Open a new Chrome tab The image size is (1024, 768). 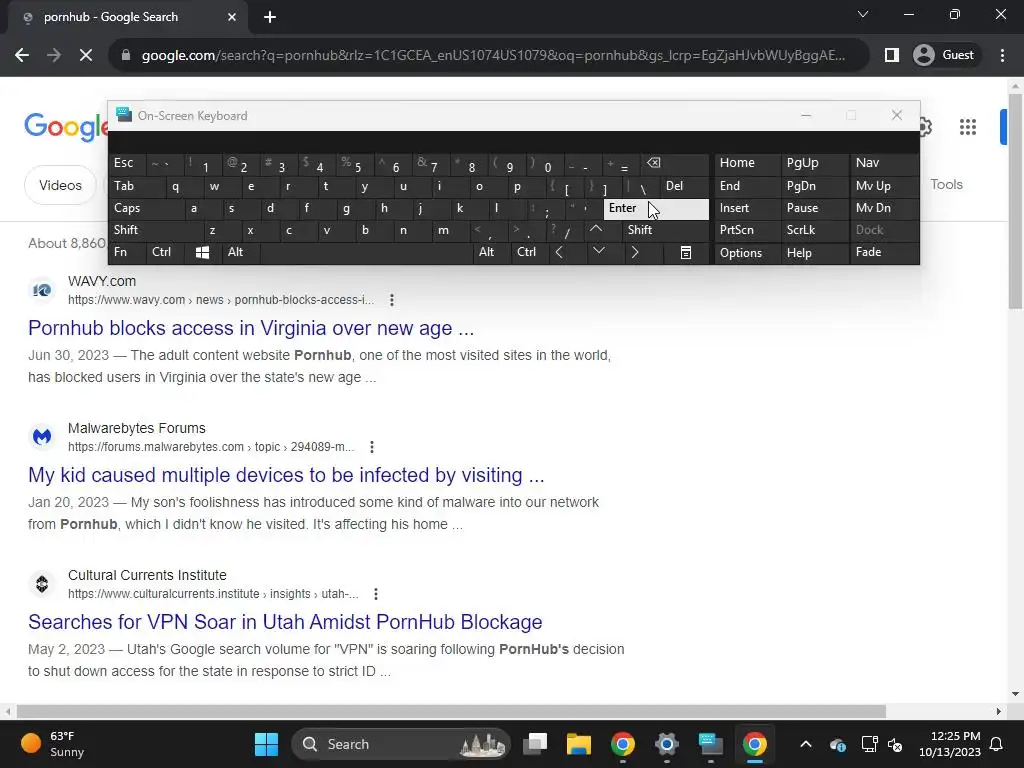(270, 17)
